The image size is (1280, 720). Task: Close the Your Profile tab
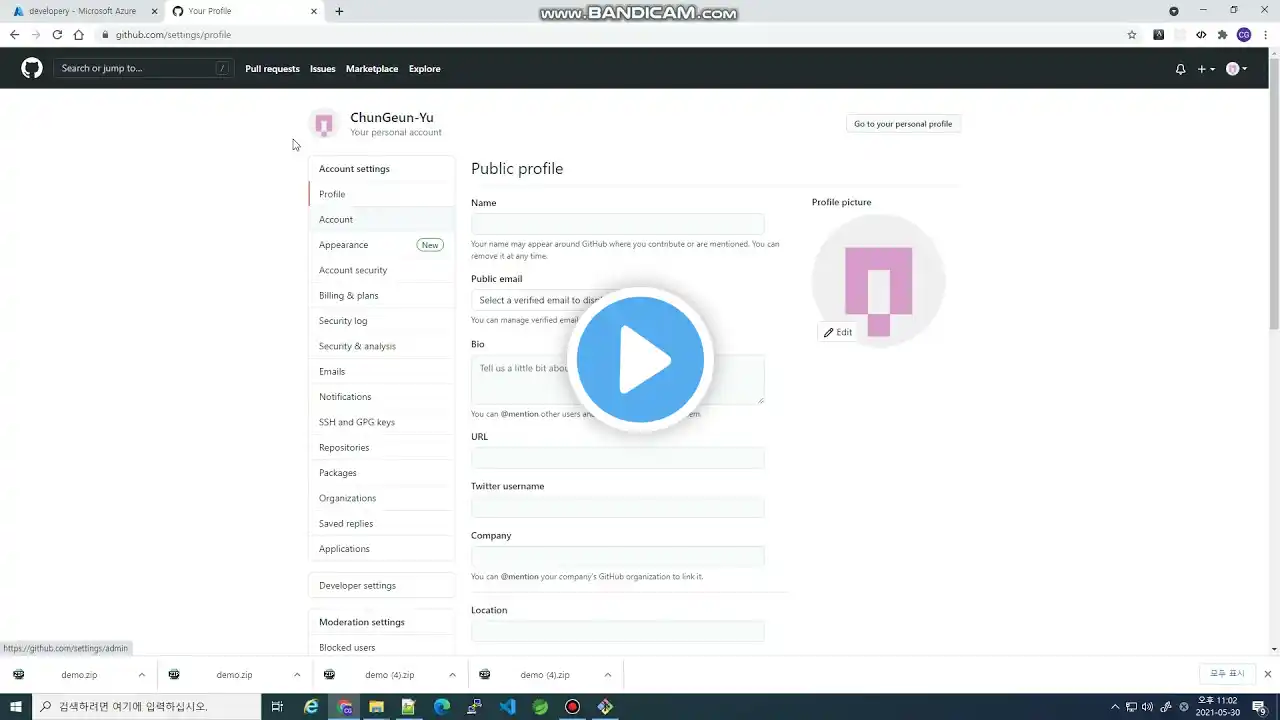coord(314,11)
